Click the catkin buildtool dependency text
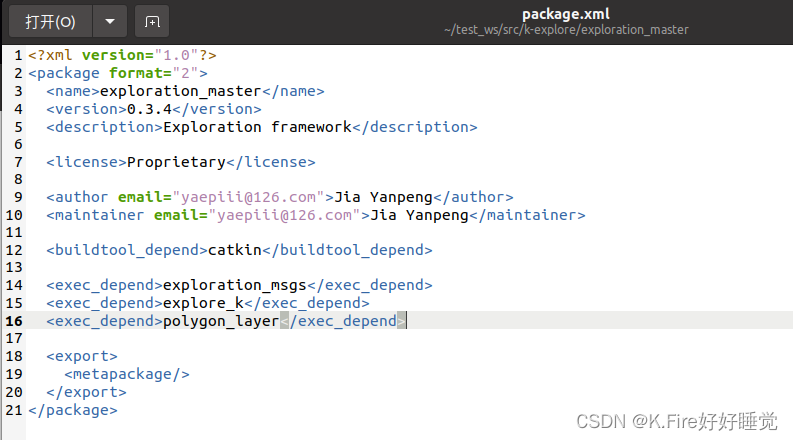The height and width of the screenshot is (440, 793). pyautogui.click(x=235, y=250)
